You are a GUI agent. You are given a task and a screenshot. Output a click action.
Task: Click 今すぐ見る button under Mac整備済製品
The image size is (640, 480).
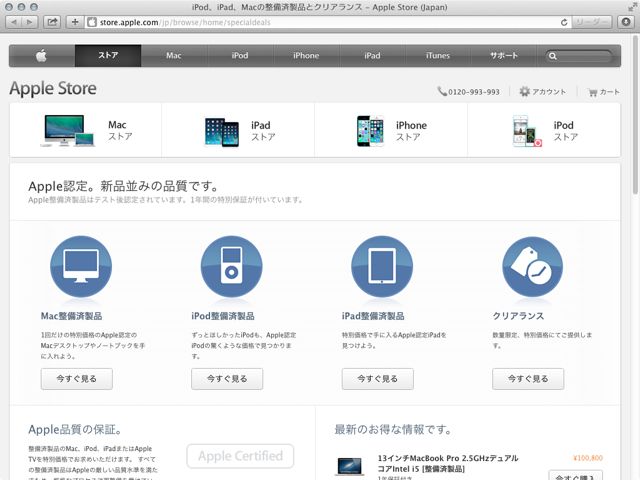coord(77,379)
